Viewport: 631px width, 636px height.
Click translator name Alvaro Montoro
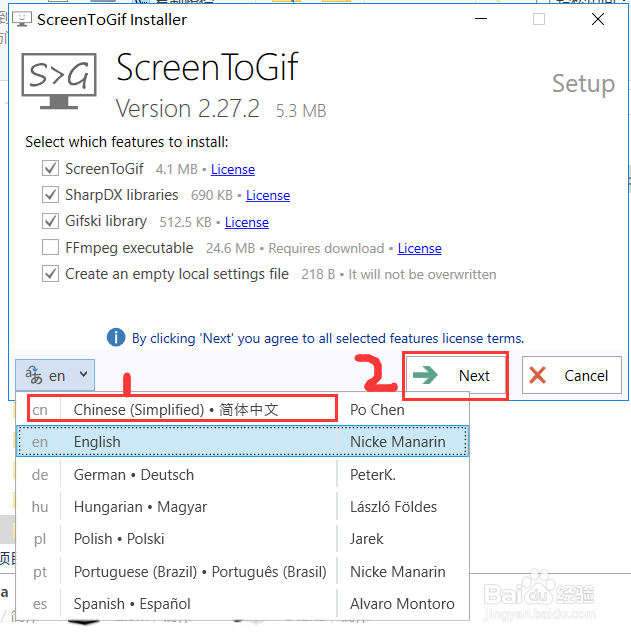402,604
